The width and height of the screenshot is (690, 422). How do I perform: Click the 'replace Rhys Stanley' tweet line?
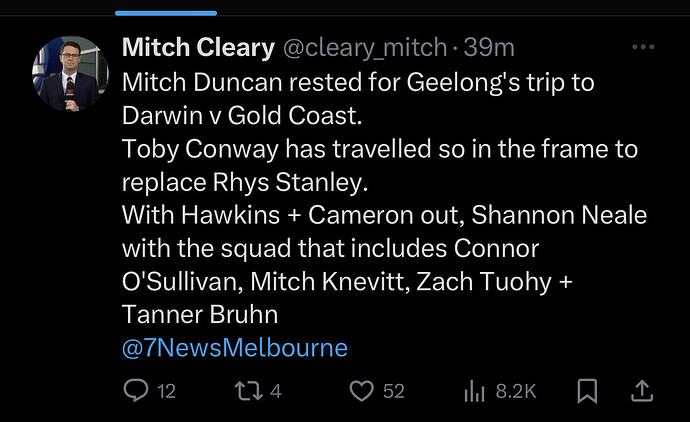click(245, 182)
